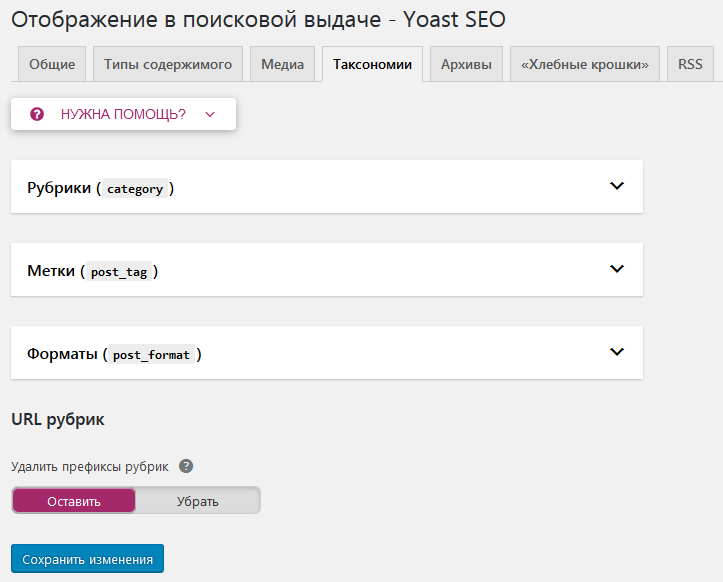Expand the Метки (post_tag) section

[616, 269]
